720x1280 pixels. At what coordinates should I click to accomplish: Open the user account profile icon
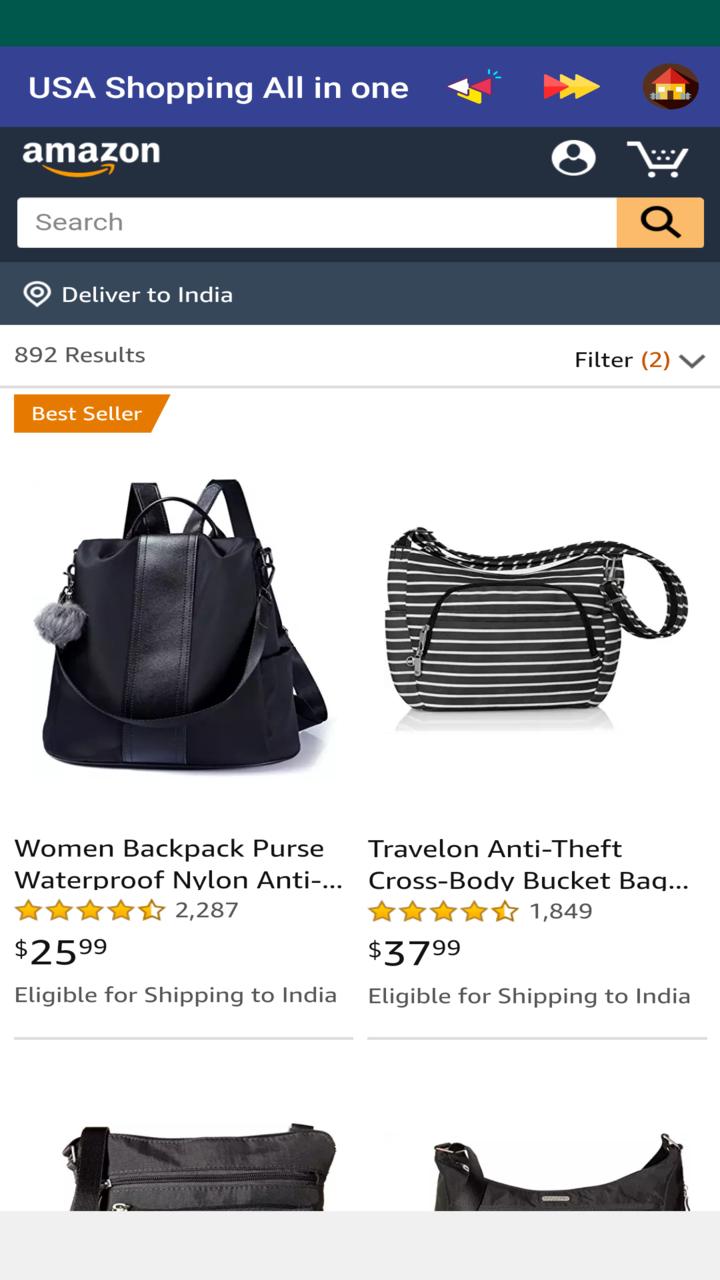[573, 158]
